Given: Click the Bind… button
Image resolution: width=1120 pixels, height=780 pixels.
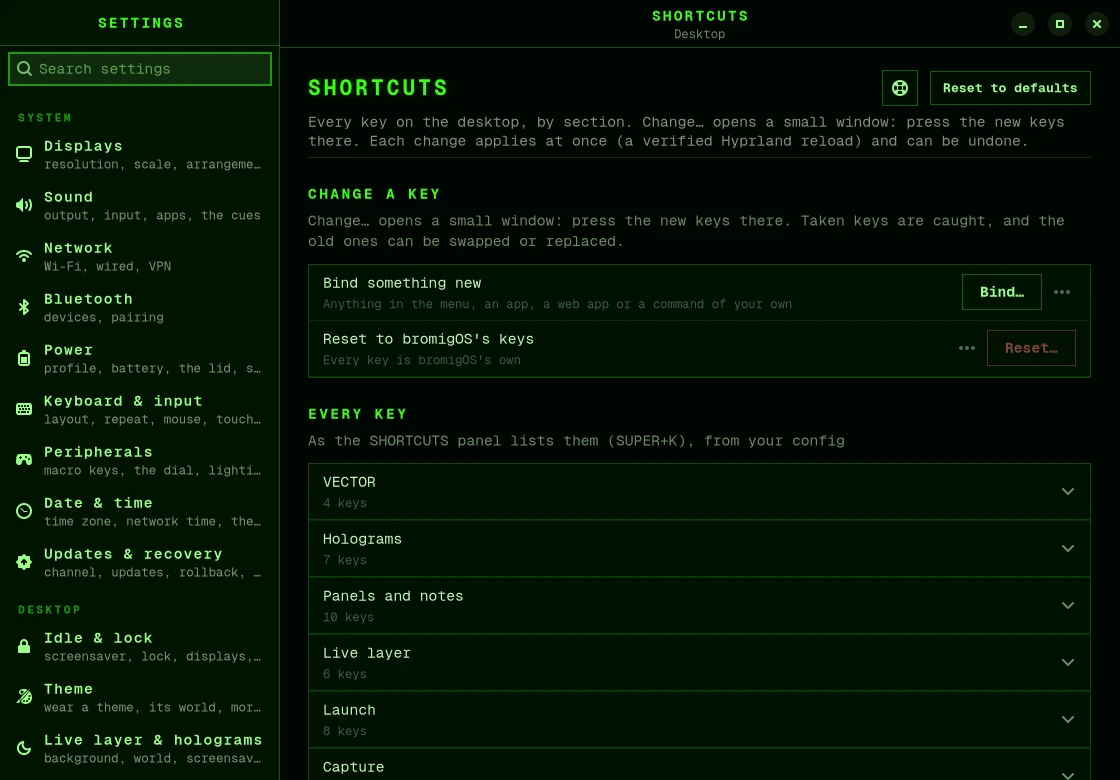Looking at the screenshot, I should pyautogui.click(x=1001, y=292).
